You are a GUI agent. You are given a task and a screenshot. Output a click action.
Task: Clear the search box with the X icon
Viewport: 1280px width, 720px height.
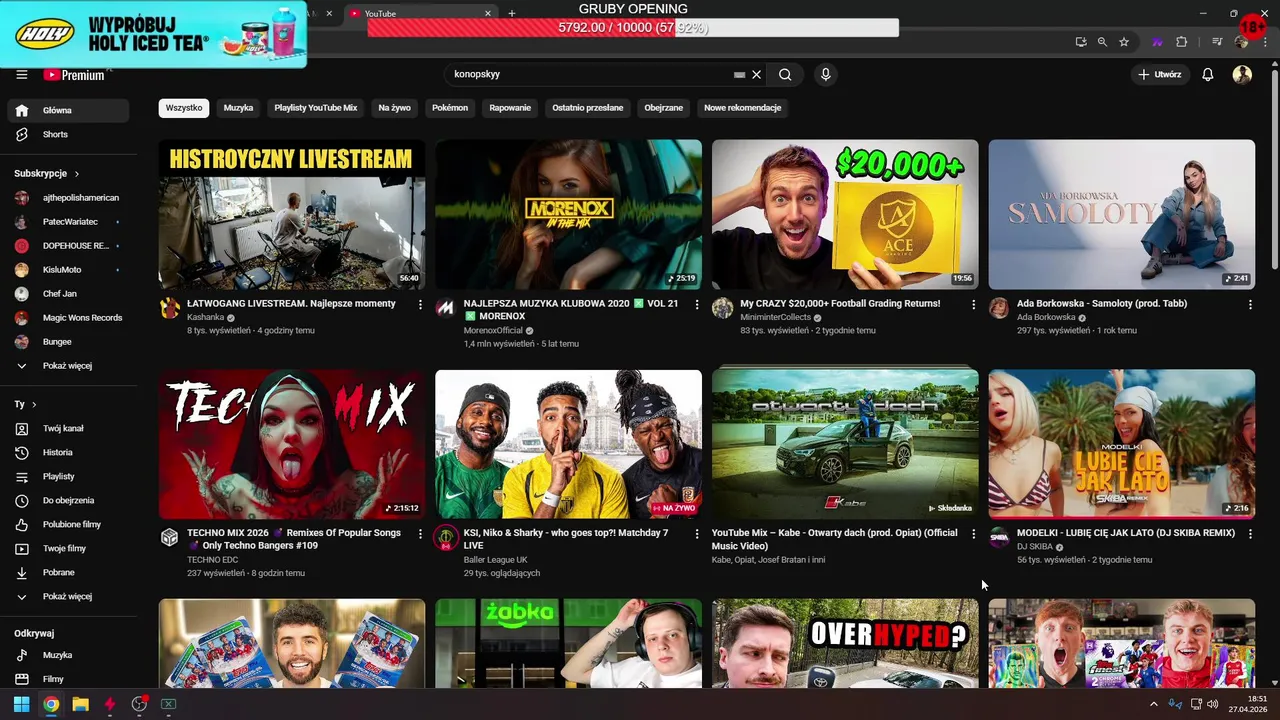click(757, 75)
